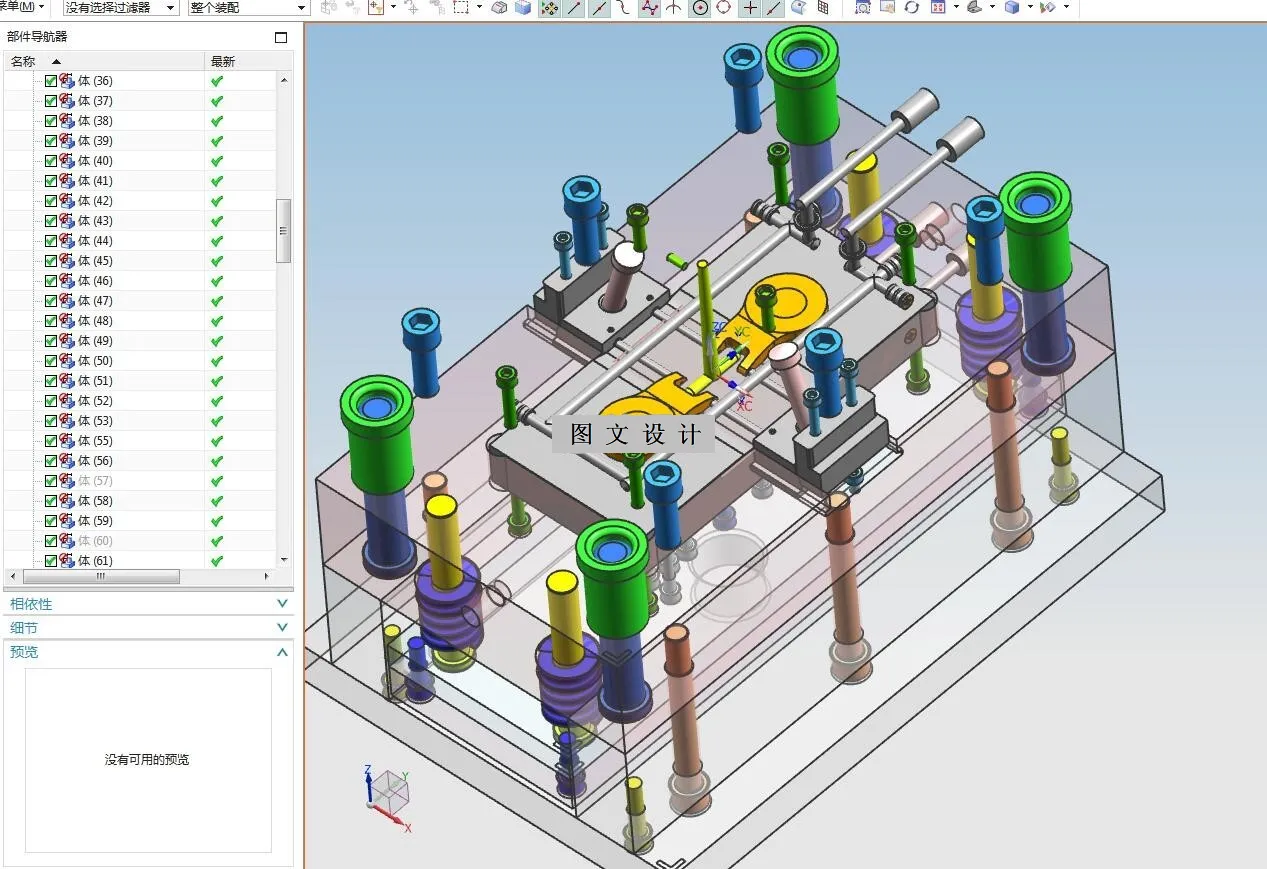Open the 整个装配 scope dropdown

tap(247, 8)
